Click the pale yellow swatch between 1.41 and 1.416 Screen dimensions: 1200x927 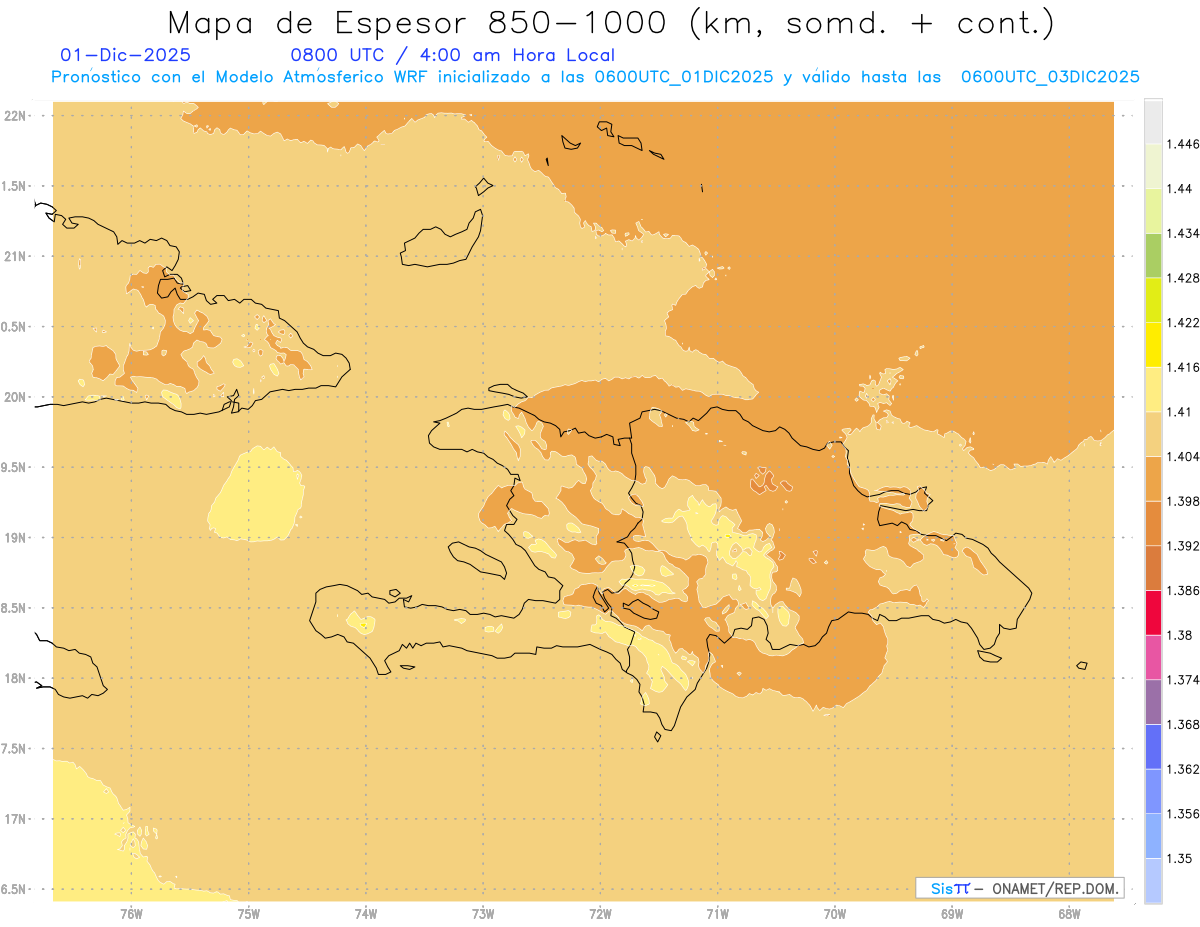tap(1153, 389)
